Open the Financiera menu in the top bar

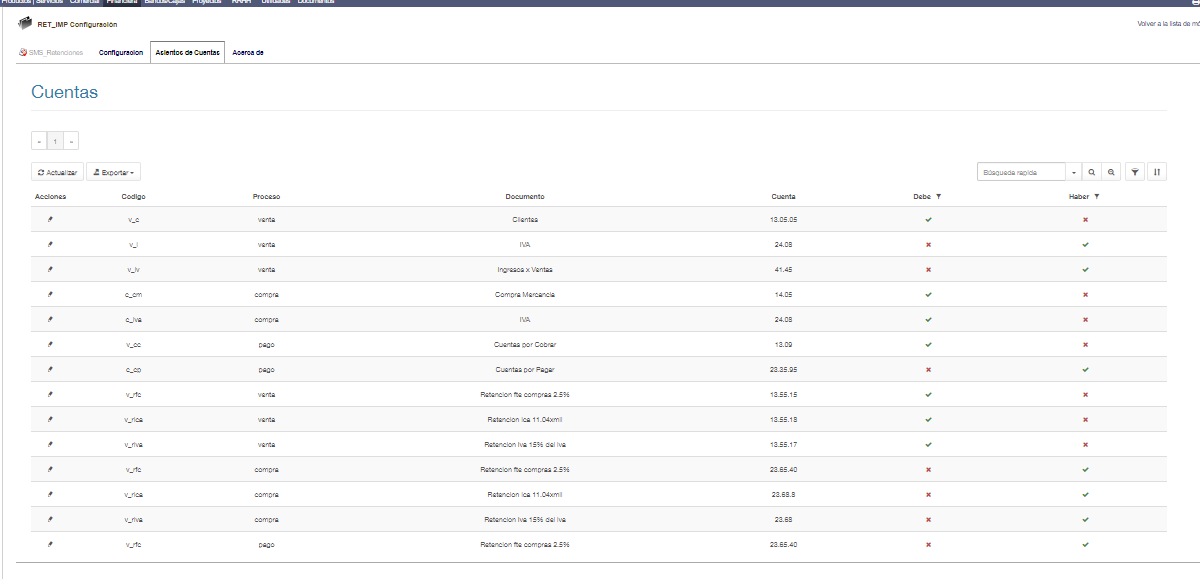pyautogui.click(x=122, y=2)
